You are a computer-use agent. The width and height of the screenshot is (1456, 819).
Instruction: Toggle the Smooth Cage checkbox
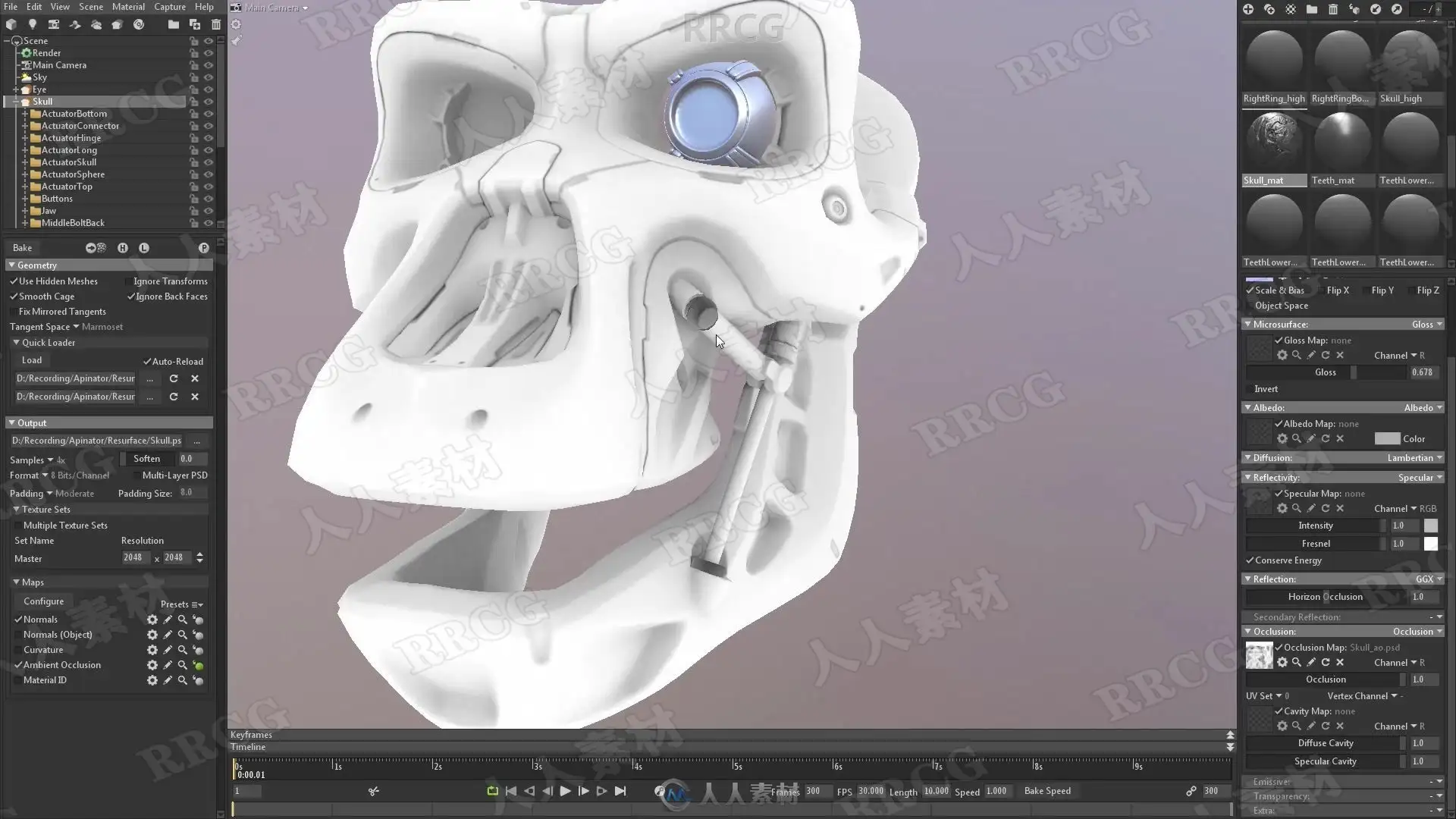[x=14, y=297]
